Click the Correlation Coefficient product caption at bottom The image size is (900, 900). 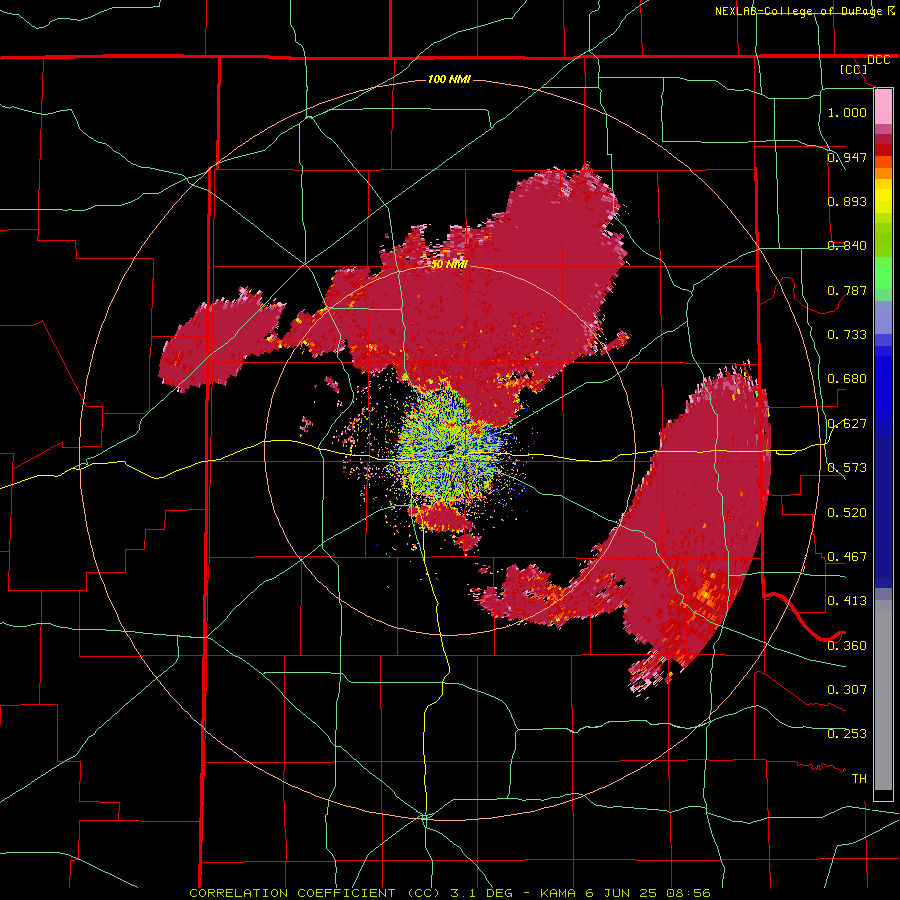point(449,893)
